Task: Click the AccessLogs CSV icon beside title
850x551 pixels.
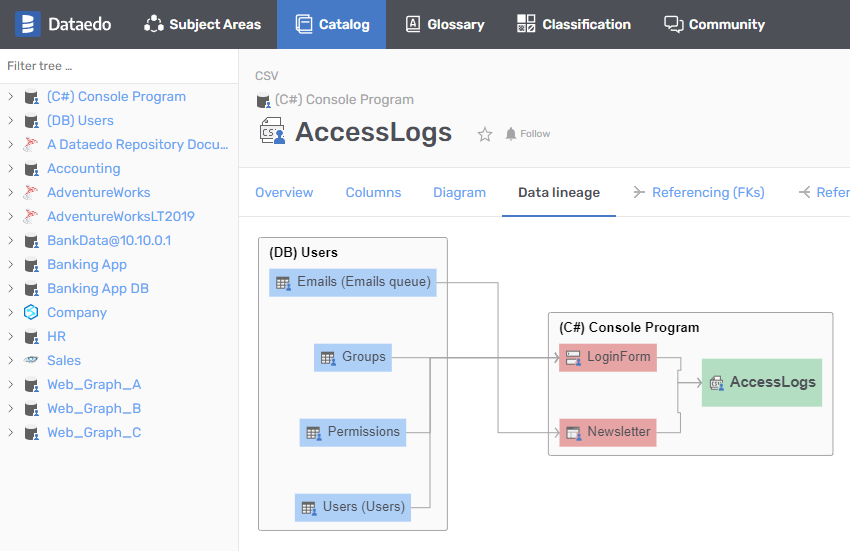Action: coord(271,133)
